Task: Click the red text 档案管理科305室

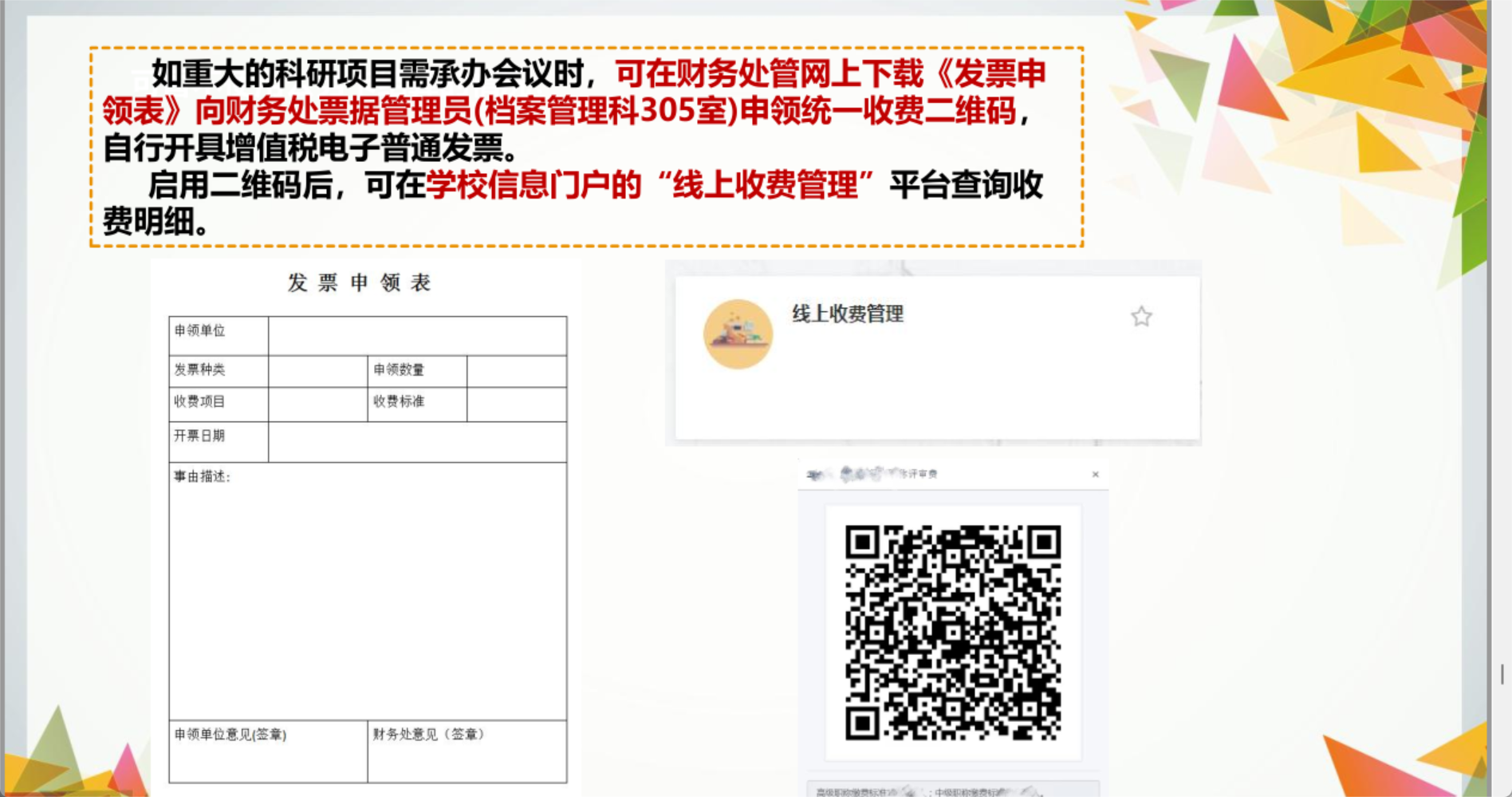Action: pyautogui.click(x=605, y=111)
